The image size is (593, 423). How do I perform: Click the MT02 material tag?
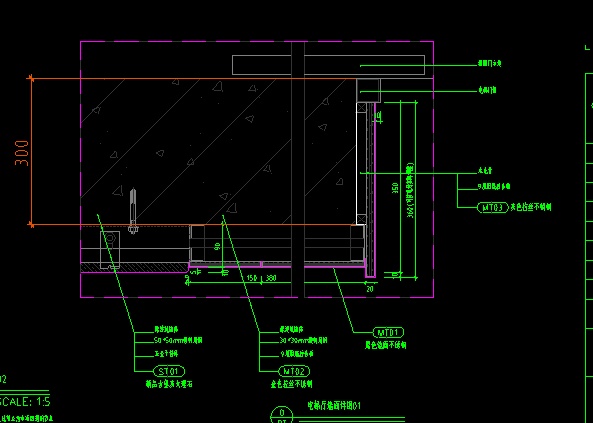coord(294,371)
